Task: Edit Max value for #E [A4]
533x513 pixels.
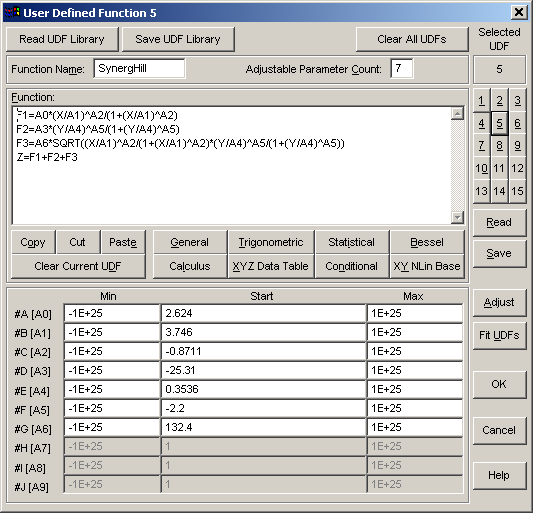Action: 415,390
